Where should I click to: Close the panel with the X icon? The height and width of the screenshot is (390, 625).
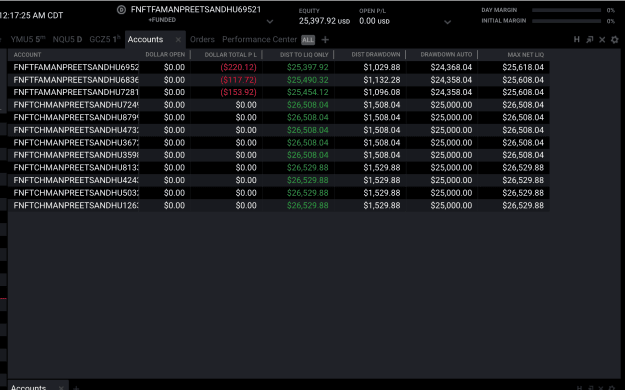(602, 39)
